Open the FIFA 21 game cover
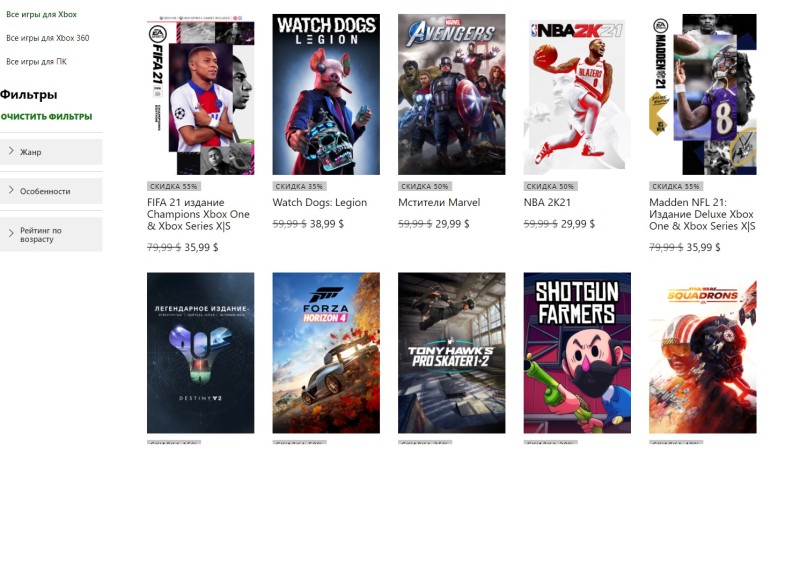 point(201,94)
